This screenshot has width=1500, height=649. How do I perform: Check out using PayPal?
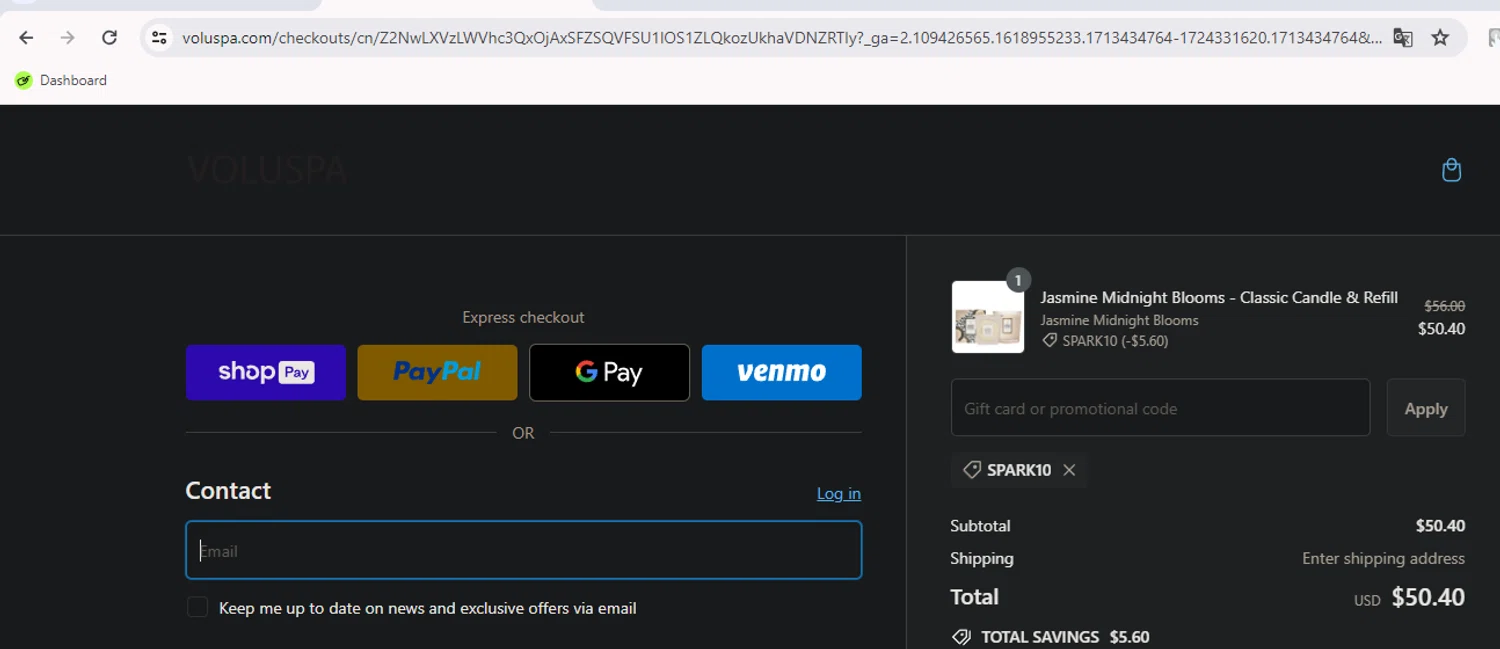coord(437,372)
